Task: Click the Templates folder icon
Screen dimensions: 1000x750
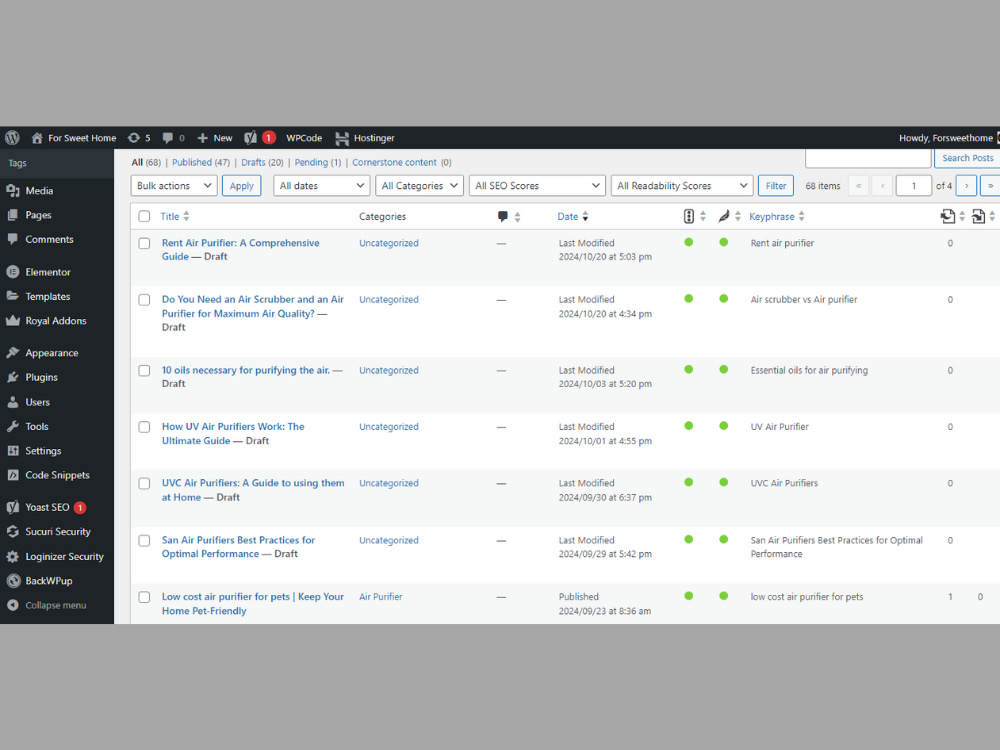Action: point(13,296)
